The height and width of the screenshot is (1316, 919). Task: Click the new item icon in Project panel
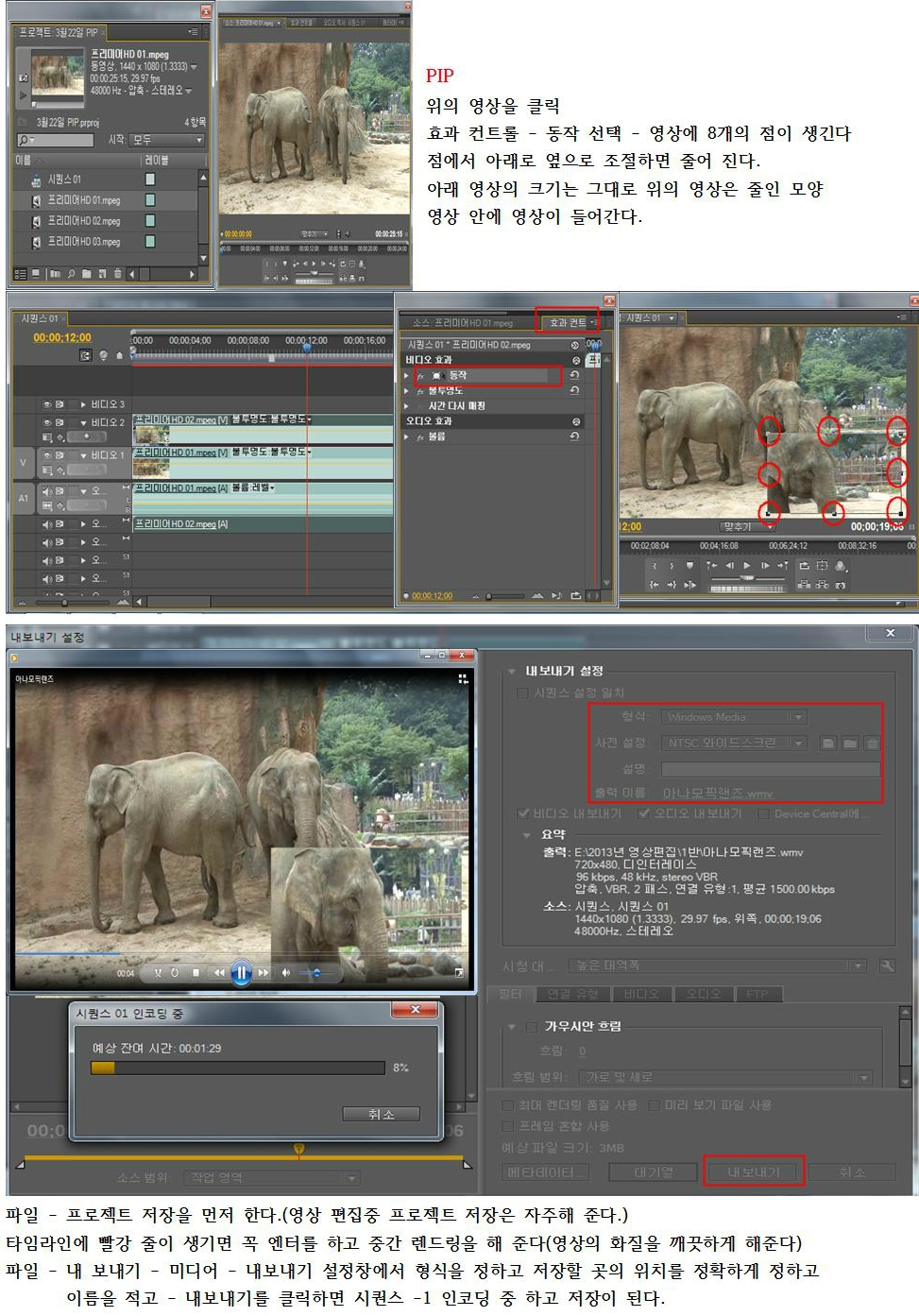pyautogui.click(x=102, y=274)
